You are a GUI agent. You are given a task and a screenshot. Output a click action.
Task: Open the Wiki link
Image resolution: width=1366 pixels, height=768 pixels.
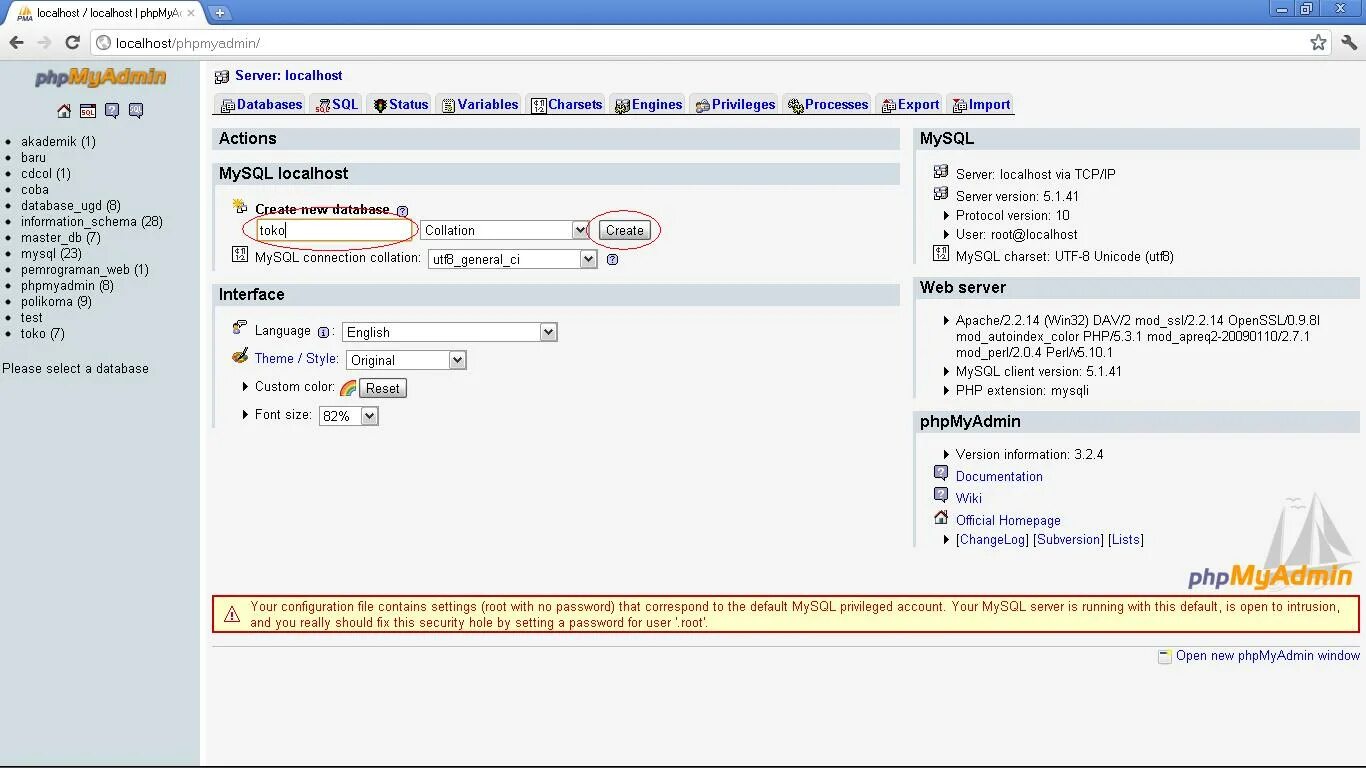point(969,498)
